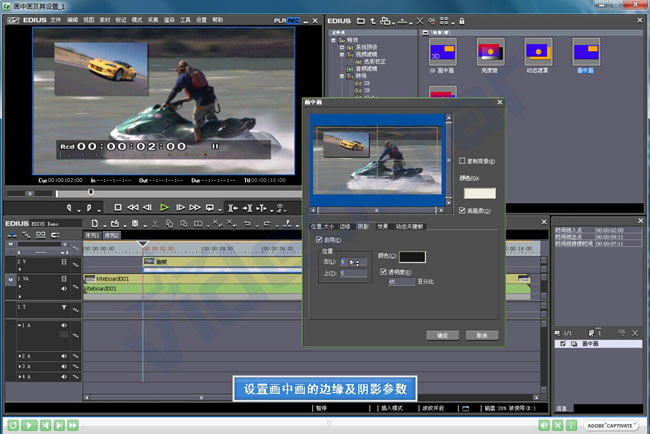Screen dimensions: 650x434
Task: Click the REC mode button in player
Action: pos(293,21)
